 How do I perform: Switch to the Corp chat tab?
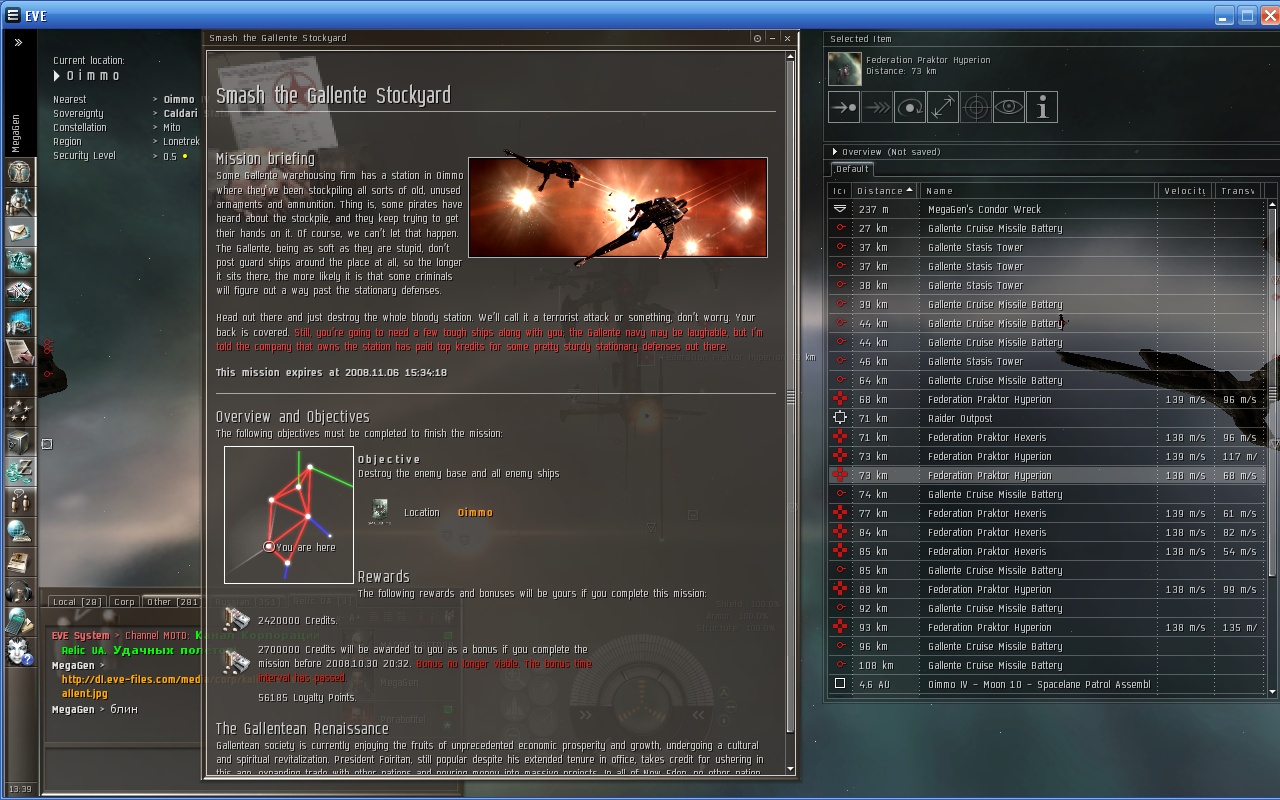click(x=124, y=602)
